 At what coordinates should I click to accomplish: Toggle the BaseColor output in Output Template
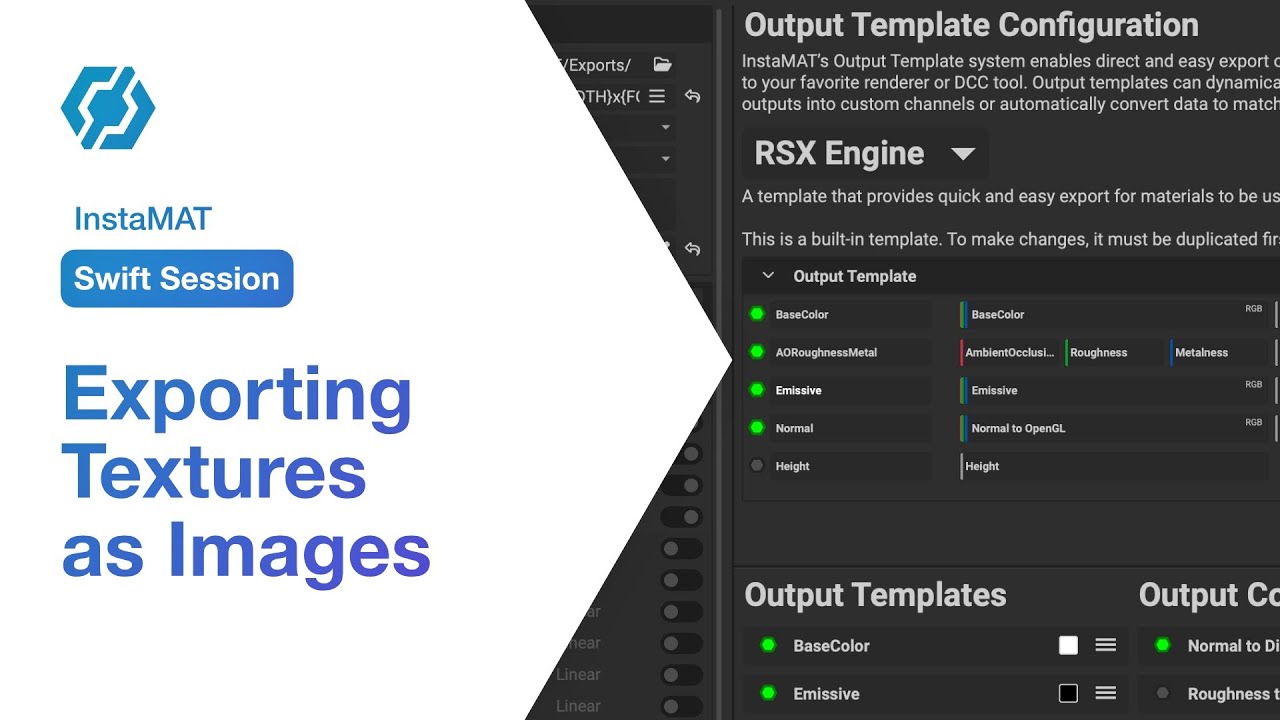point(757,314)
